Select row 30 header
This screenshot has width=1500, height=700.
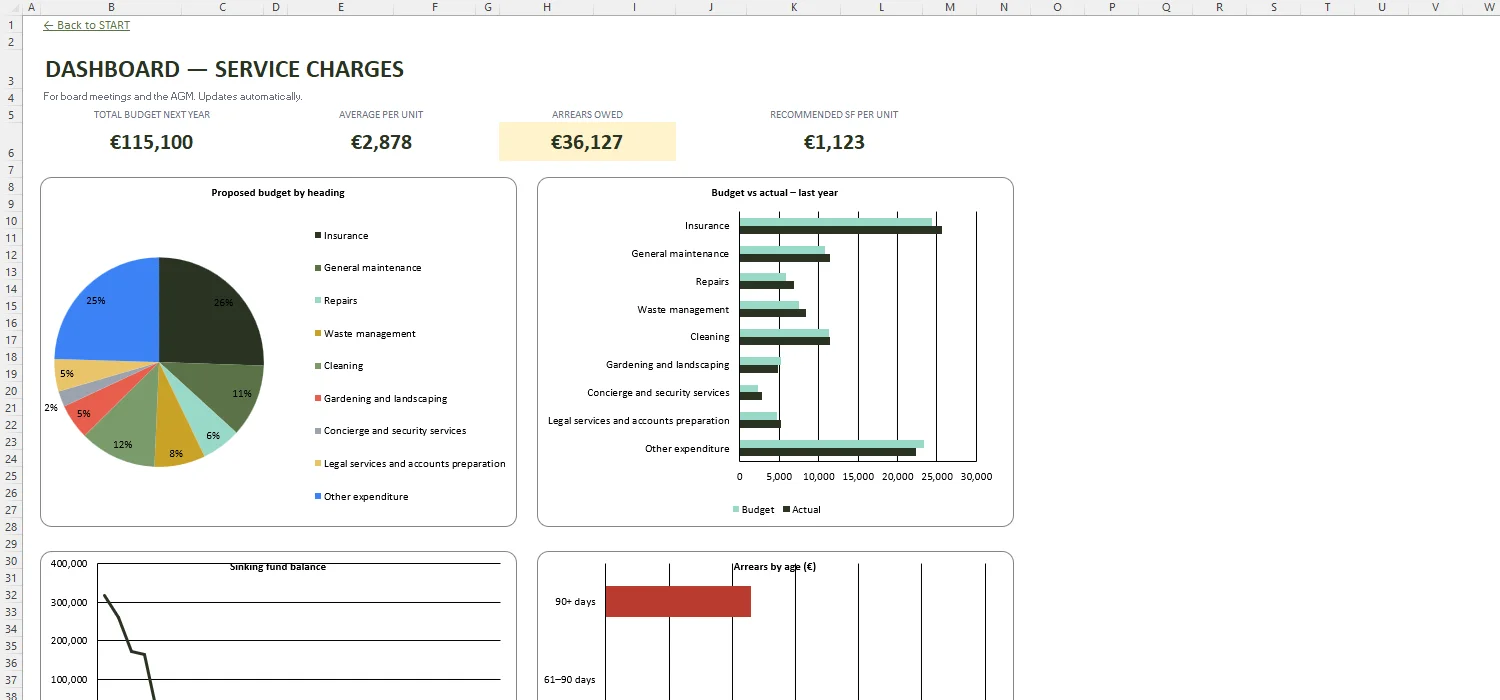10,561
